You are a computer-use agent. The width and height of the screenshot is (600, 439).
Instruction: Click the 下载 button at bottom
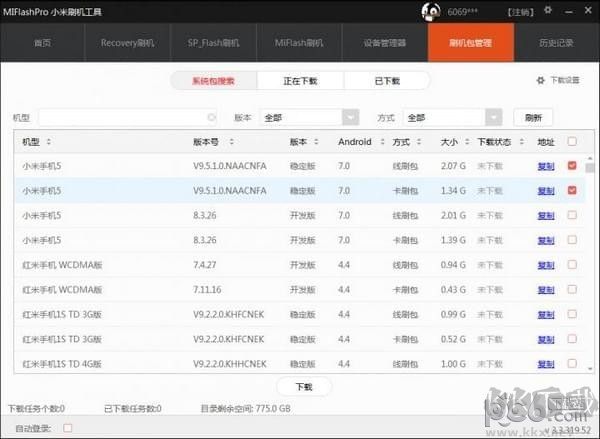pos(304,386)
